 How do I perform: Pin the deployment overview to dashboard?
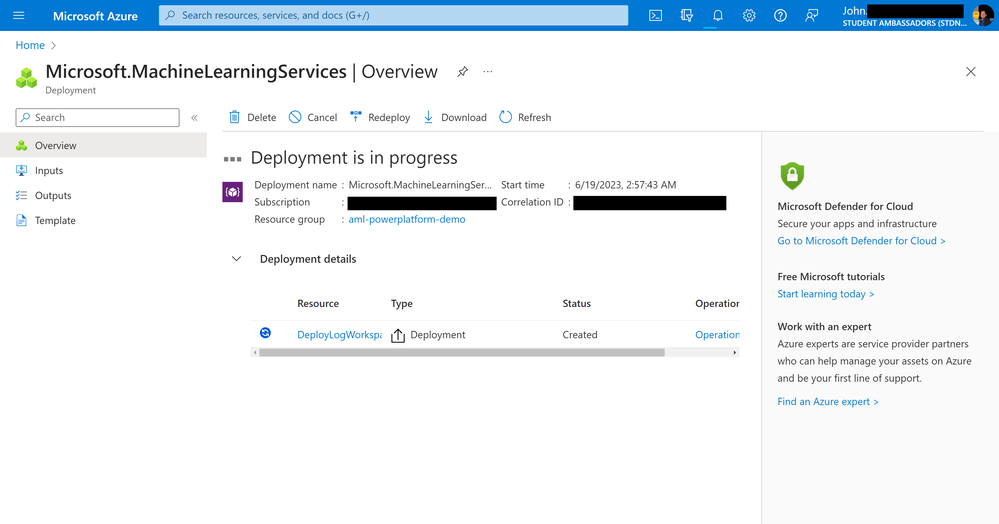pos(463,71)
